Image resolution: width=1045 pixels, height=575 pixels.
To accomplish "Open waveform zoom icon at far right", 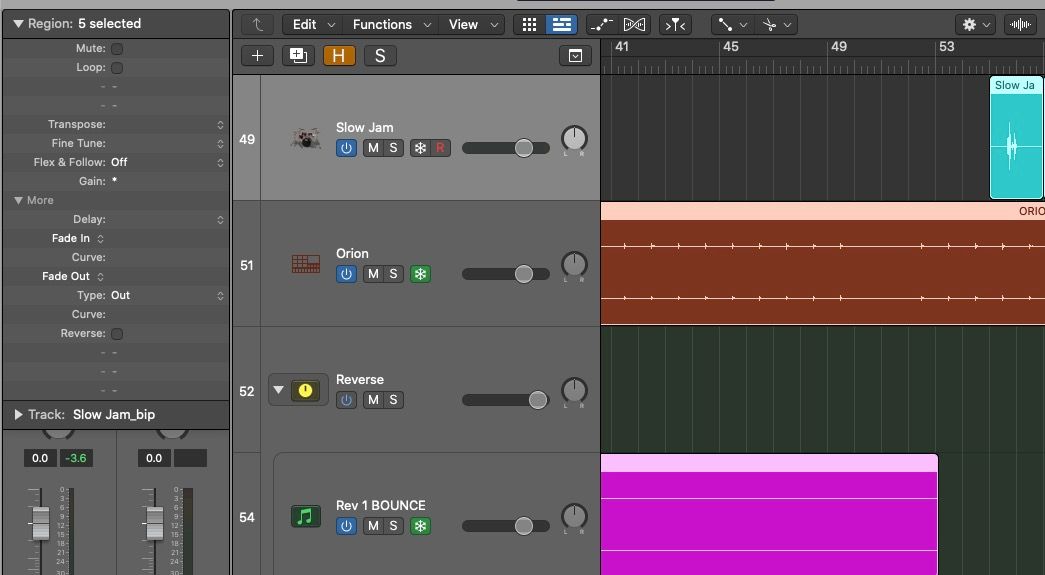I will (x=1020, y=25).
